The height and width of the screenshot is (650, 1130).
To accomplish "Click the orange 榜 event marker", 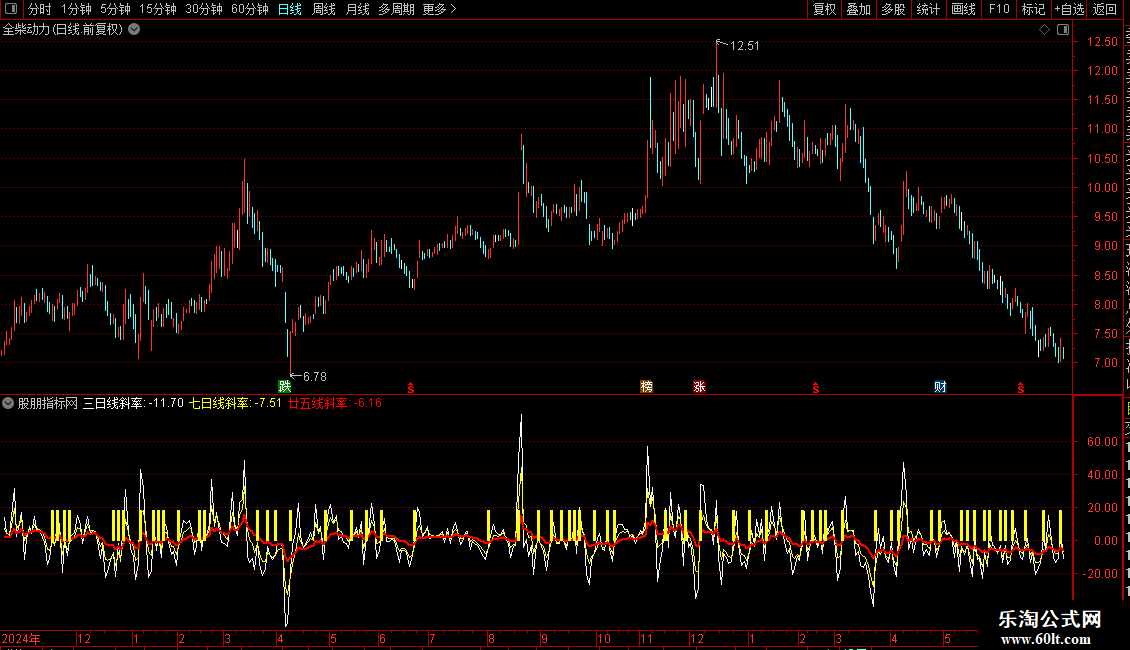I will (x=646, y=387).
